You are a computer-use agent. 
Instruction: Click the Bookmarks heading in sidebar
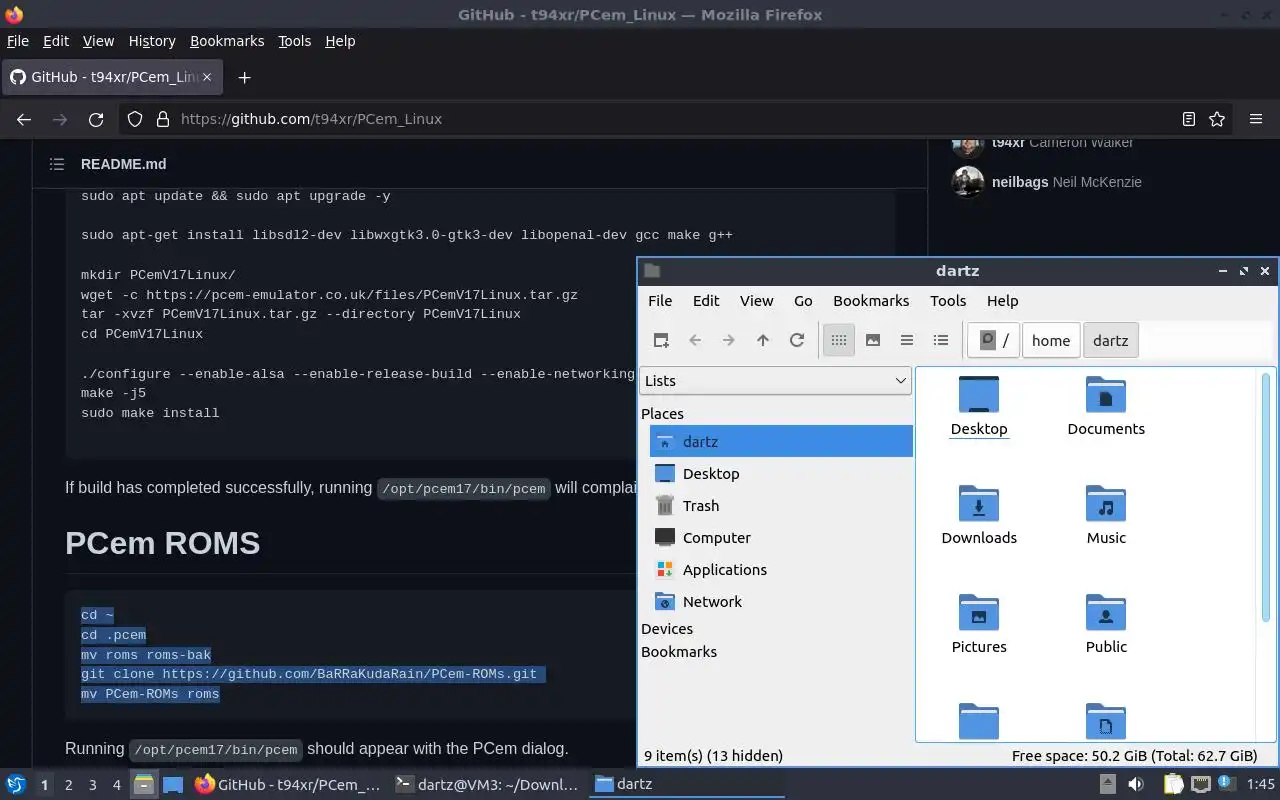coord(679,652)
